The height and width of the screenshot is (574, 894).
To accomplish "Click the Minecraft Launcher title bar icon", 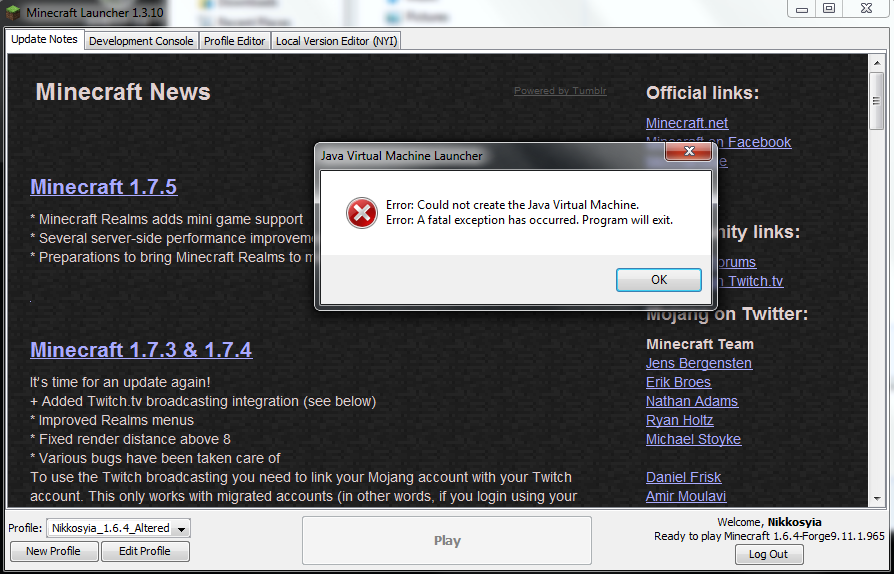I will click(x=14, y=12).
